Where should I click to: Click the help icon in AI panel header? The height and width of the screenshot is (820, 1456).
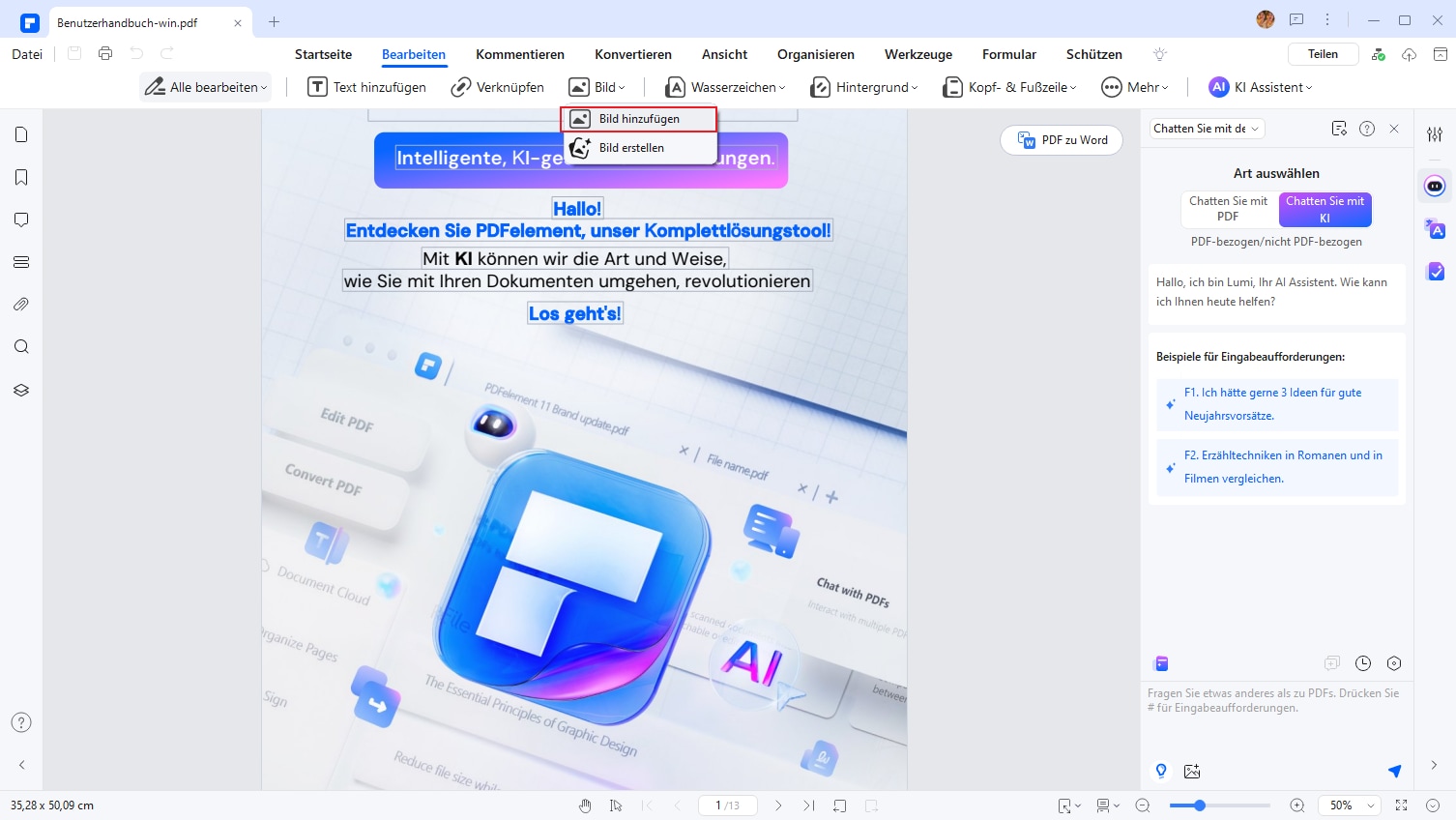pos(1367,129)
